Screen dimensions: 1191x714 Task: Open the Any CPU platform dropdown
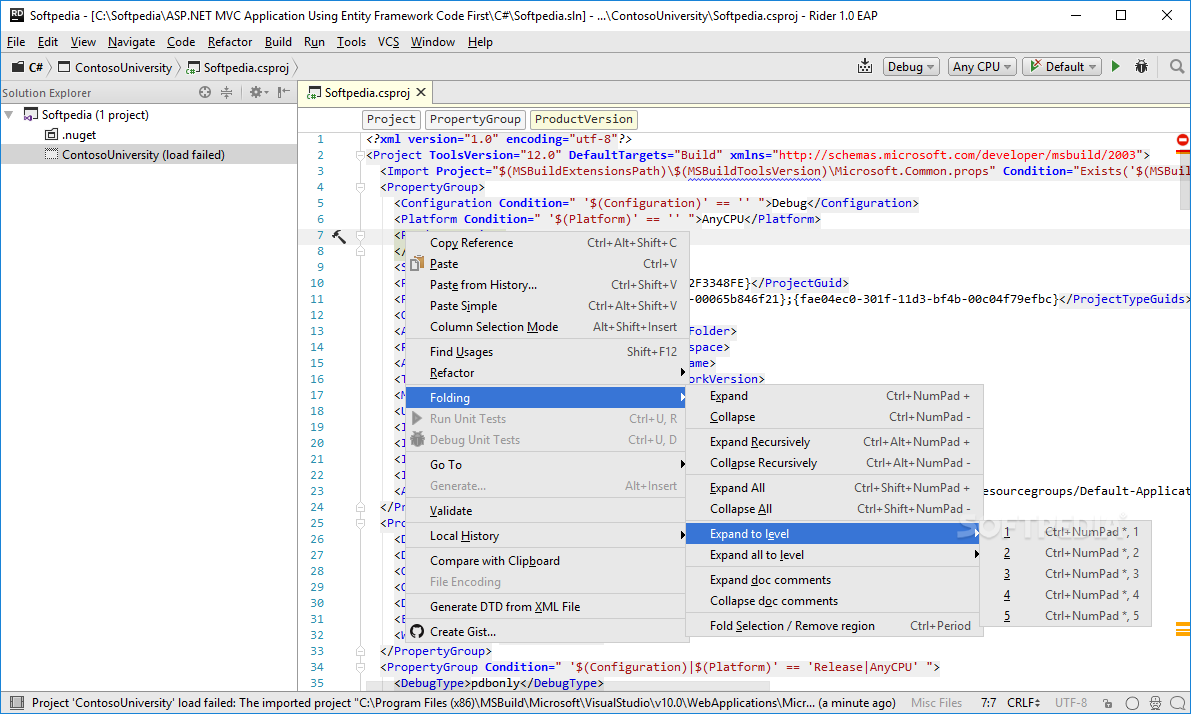coord(981,67)
